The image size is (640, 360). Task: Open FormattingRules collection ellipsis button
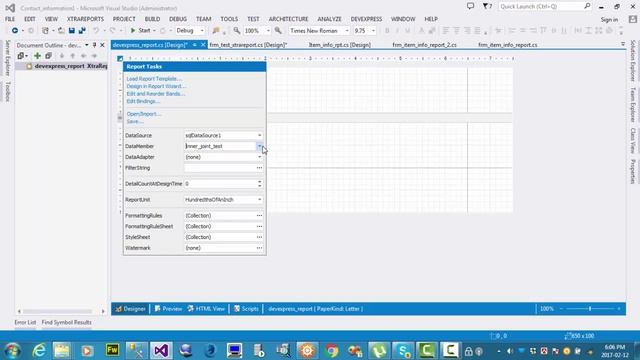[260, 216]
